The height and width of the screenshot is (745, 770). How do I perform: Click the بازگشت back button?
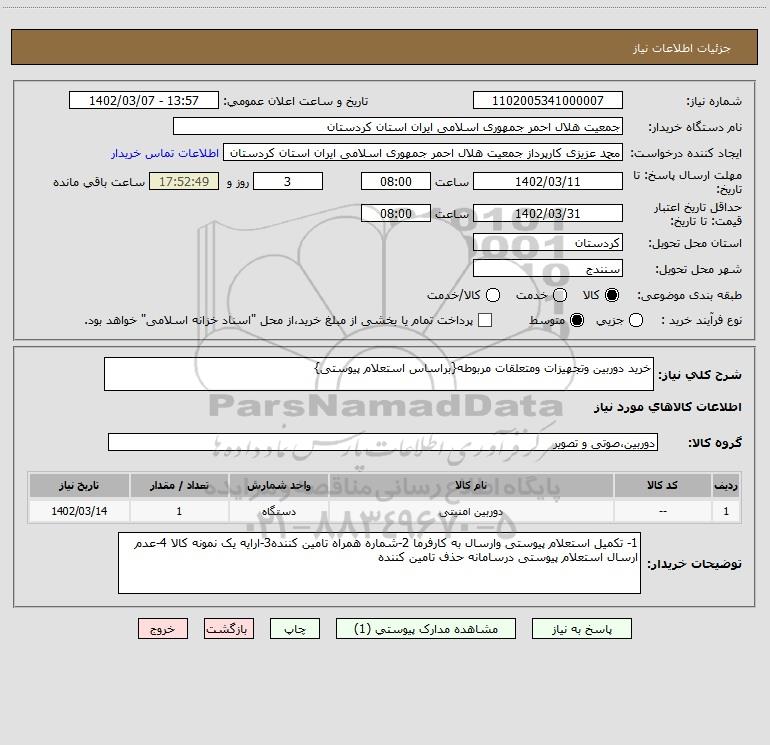[x=229, y=629]
